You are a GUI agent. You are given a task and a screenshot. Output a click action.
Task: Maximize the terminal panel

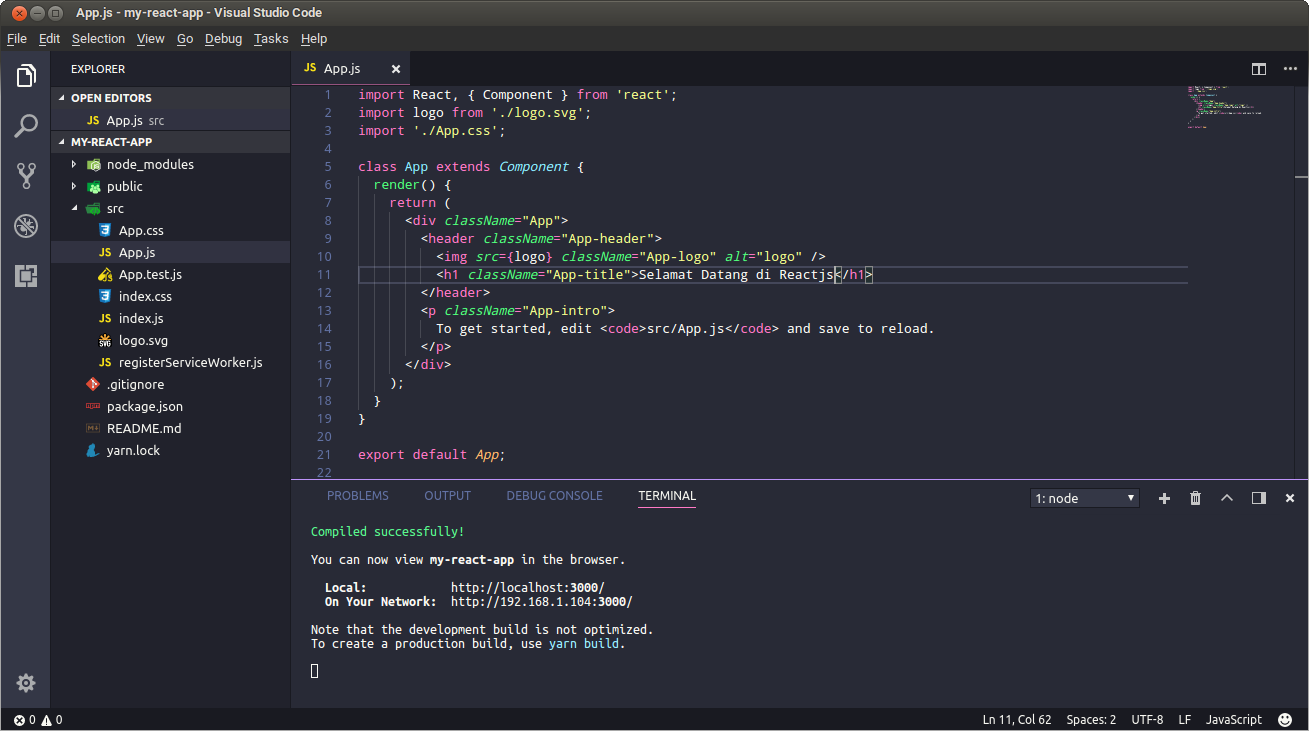[x=1227, y=497]
